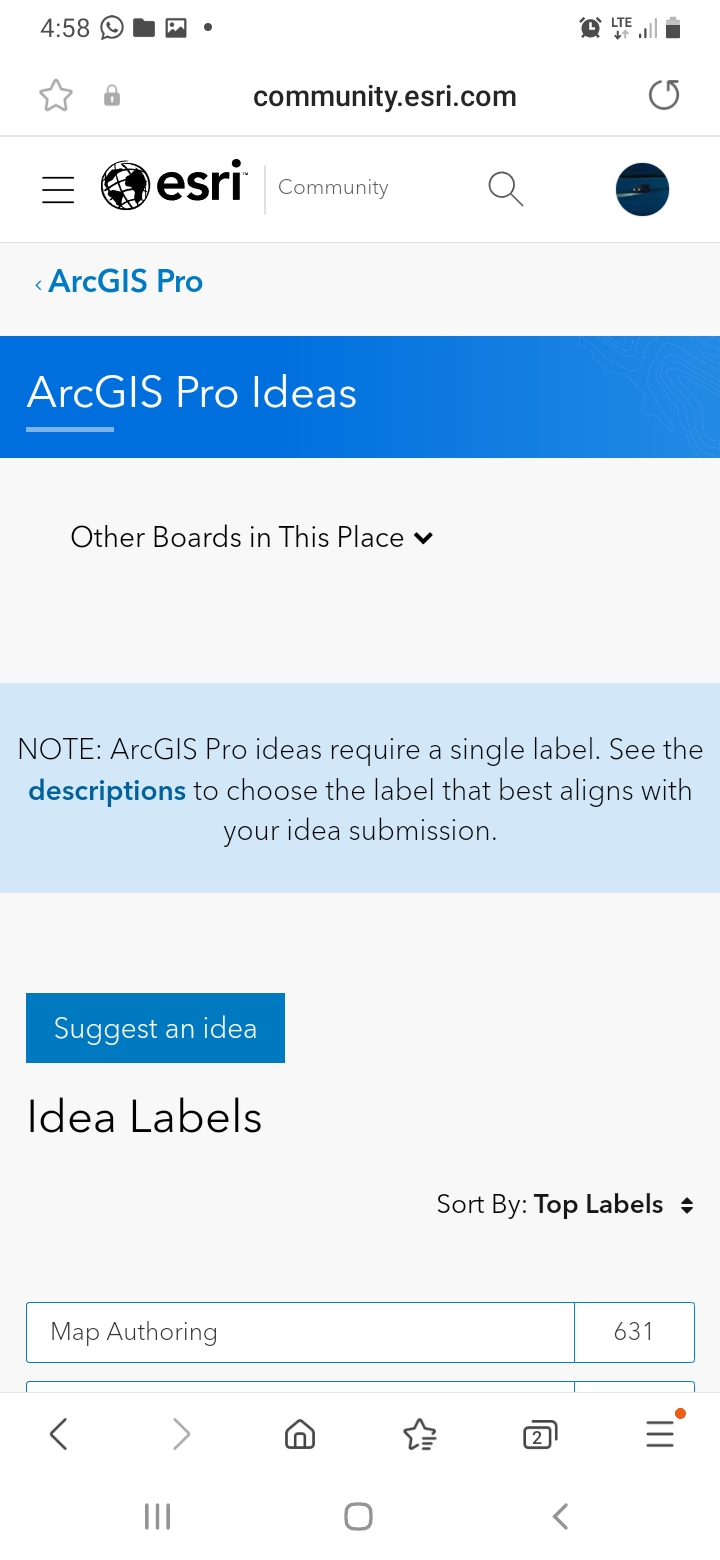
Task: Go to the browser home page
Action: click(299, 1434)
